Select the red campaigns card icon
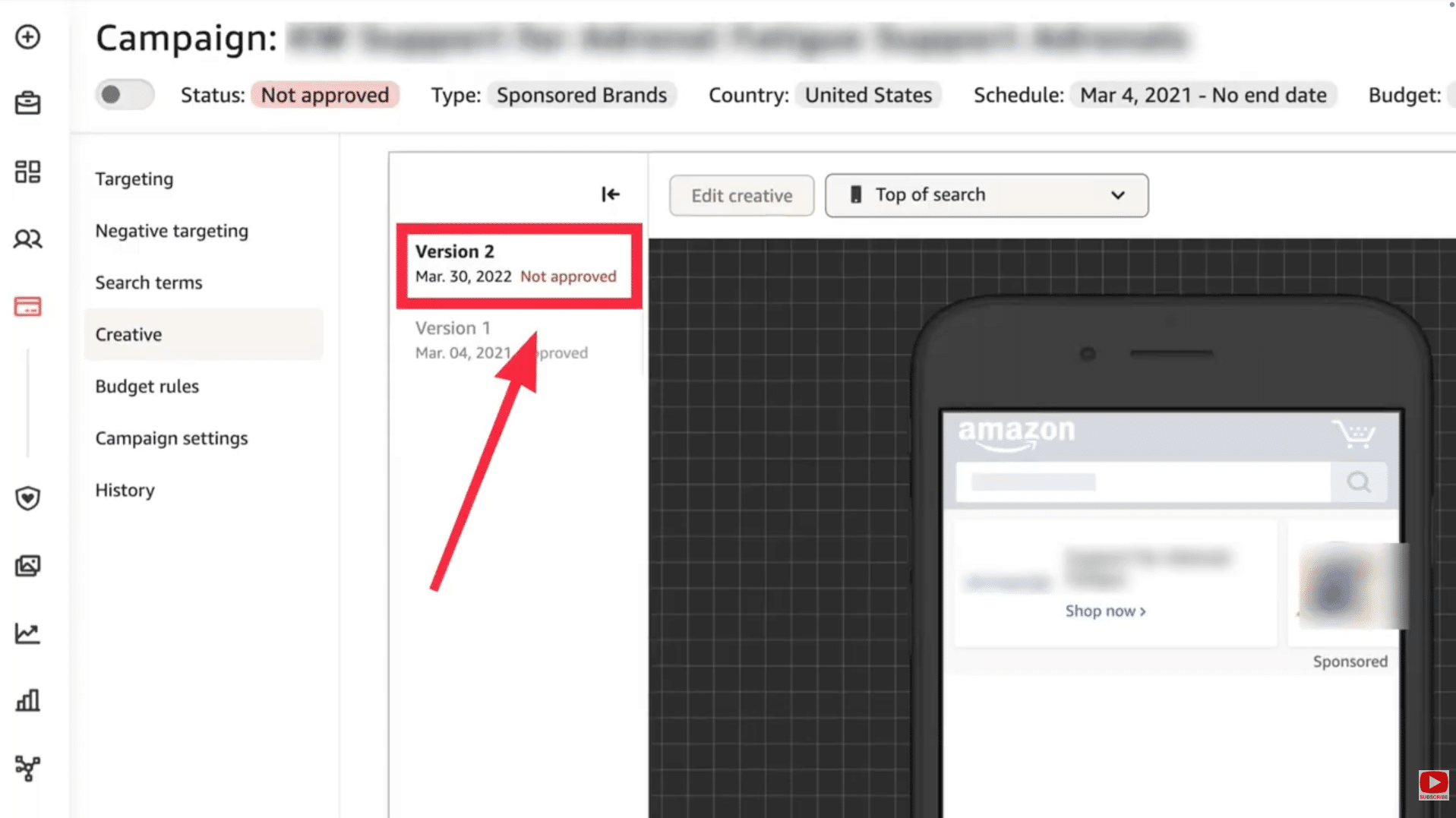Screen dimensions: 1456x818 [27, 307]
